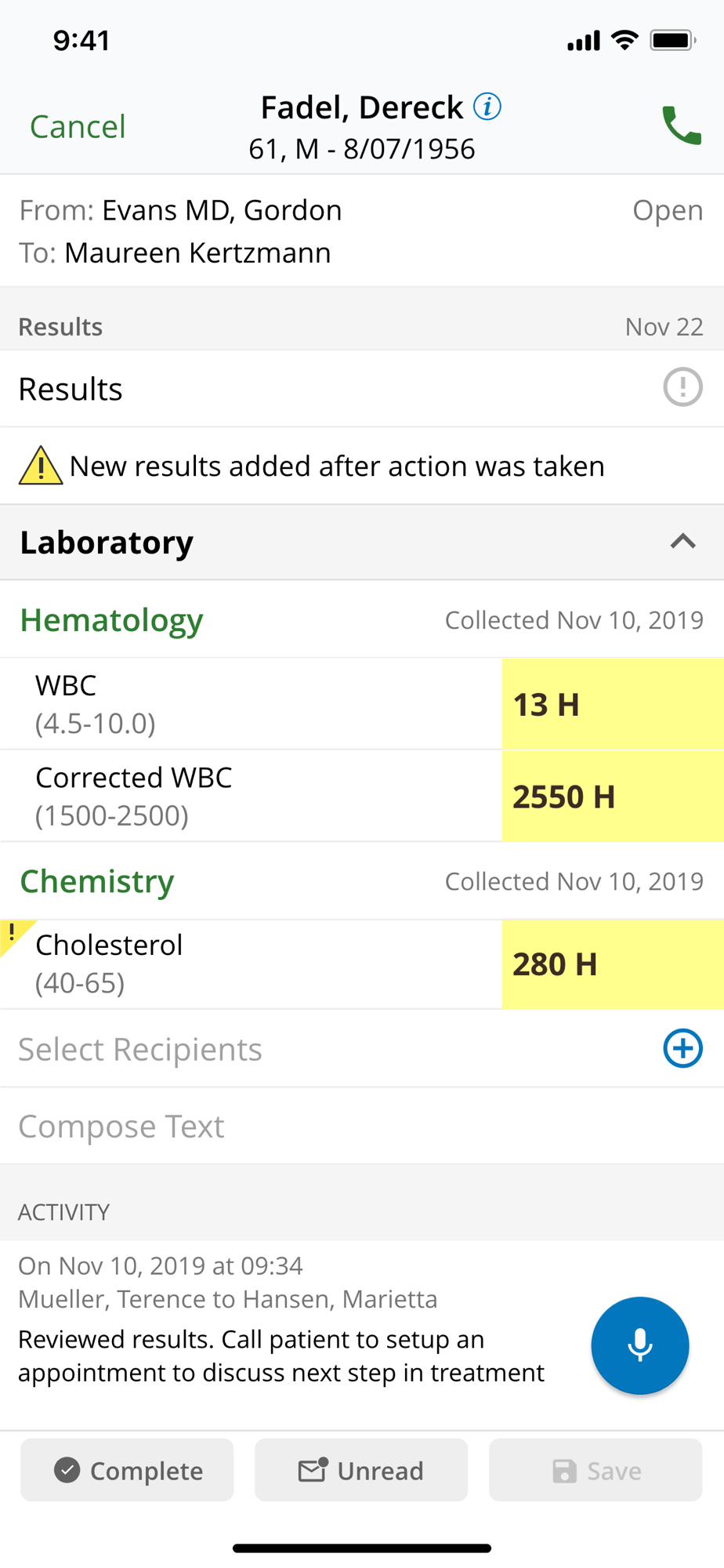Mark the message as Complete

pos(127,1470)
